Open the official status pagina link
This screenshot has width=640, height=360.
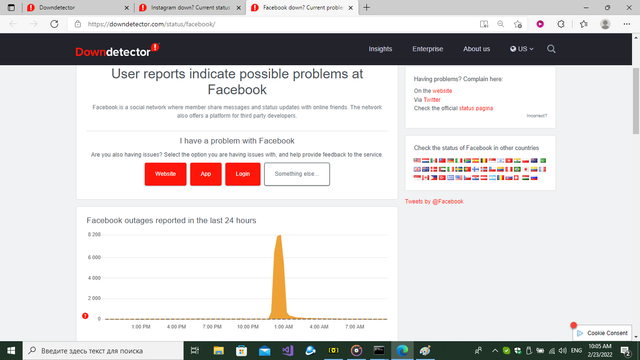(476, 108)
